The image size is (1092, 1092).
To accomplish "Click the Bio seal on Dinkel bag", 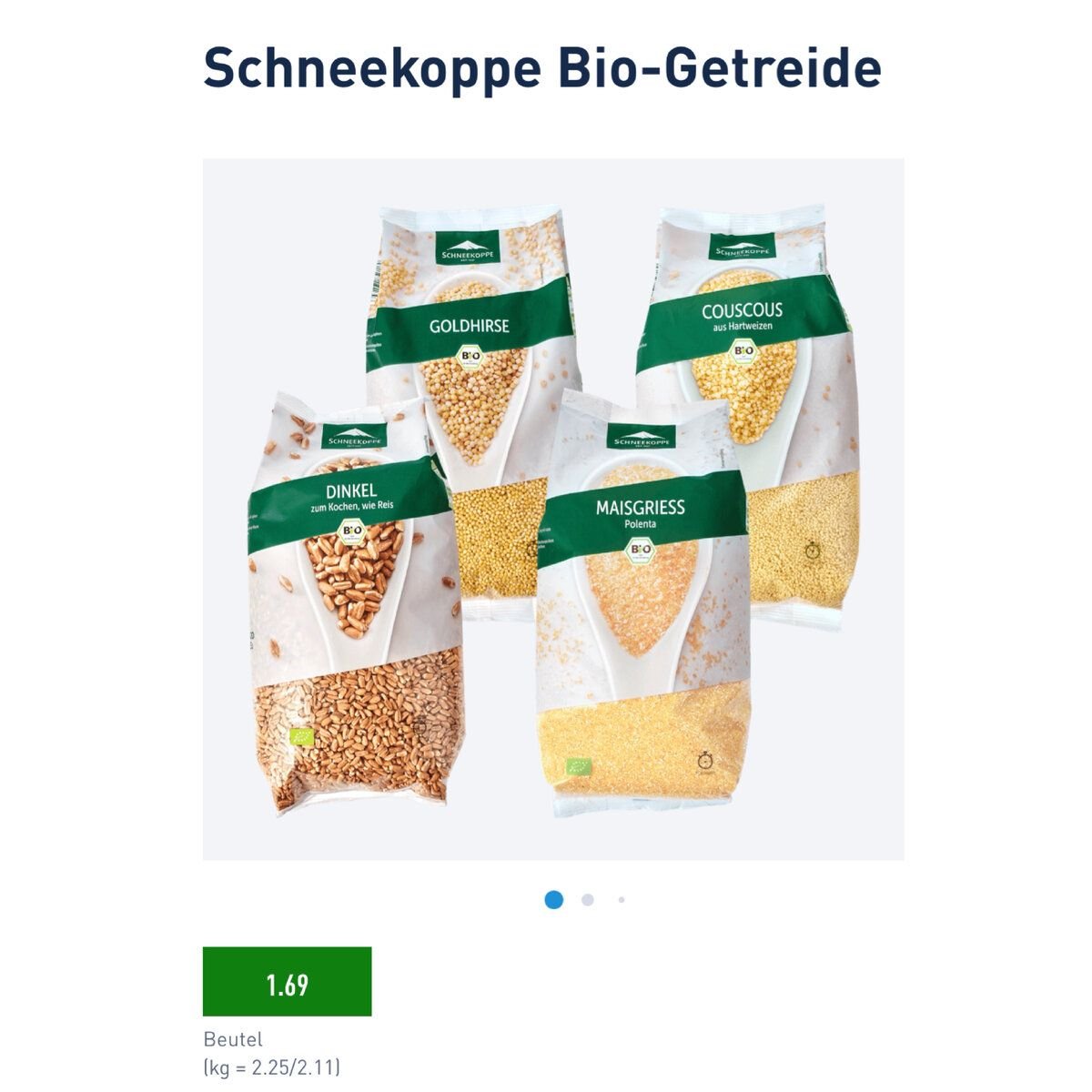I will (x=352, y=531).
